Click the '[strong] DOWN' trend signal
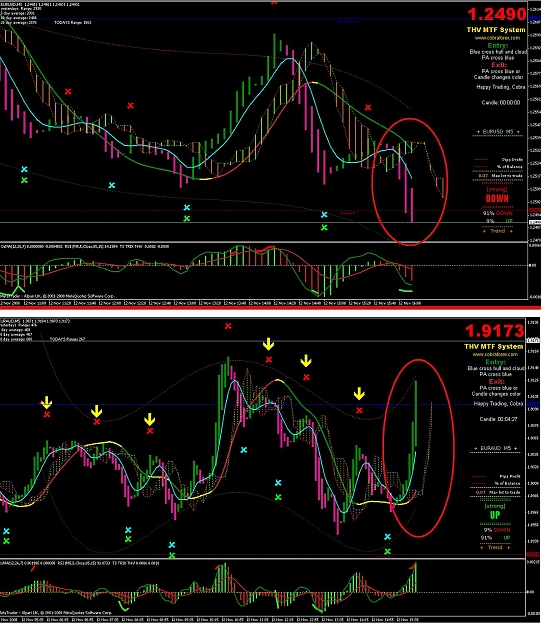The width and height of the screenshot is (541, 625). 497,195
